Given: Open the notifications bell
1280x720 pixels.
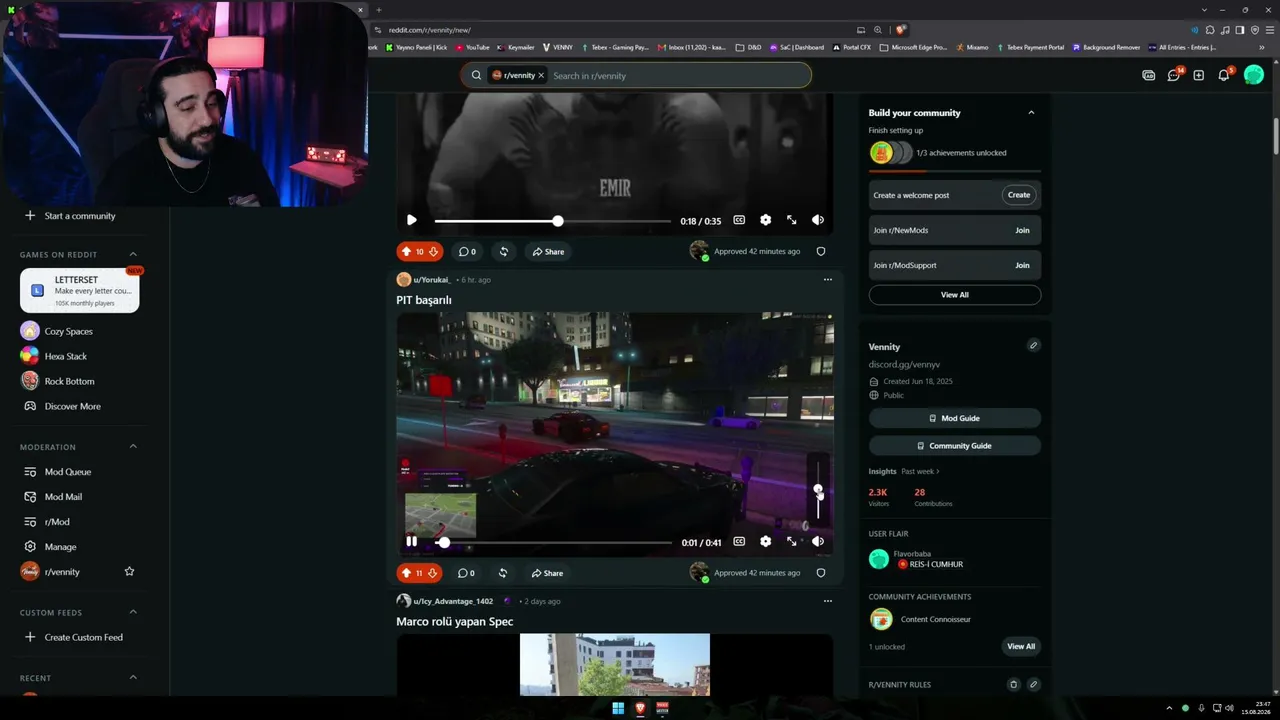Looking at the screenshot, I should 1224,75.
